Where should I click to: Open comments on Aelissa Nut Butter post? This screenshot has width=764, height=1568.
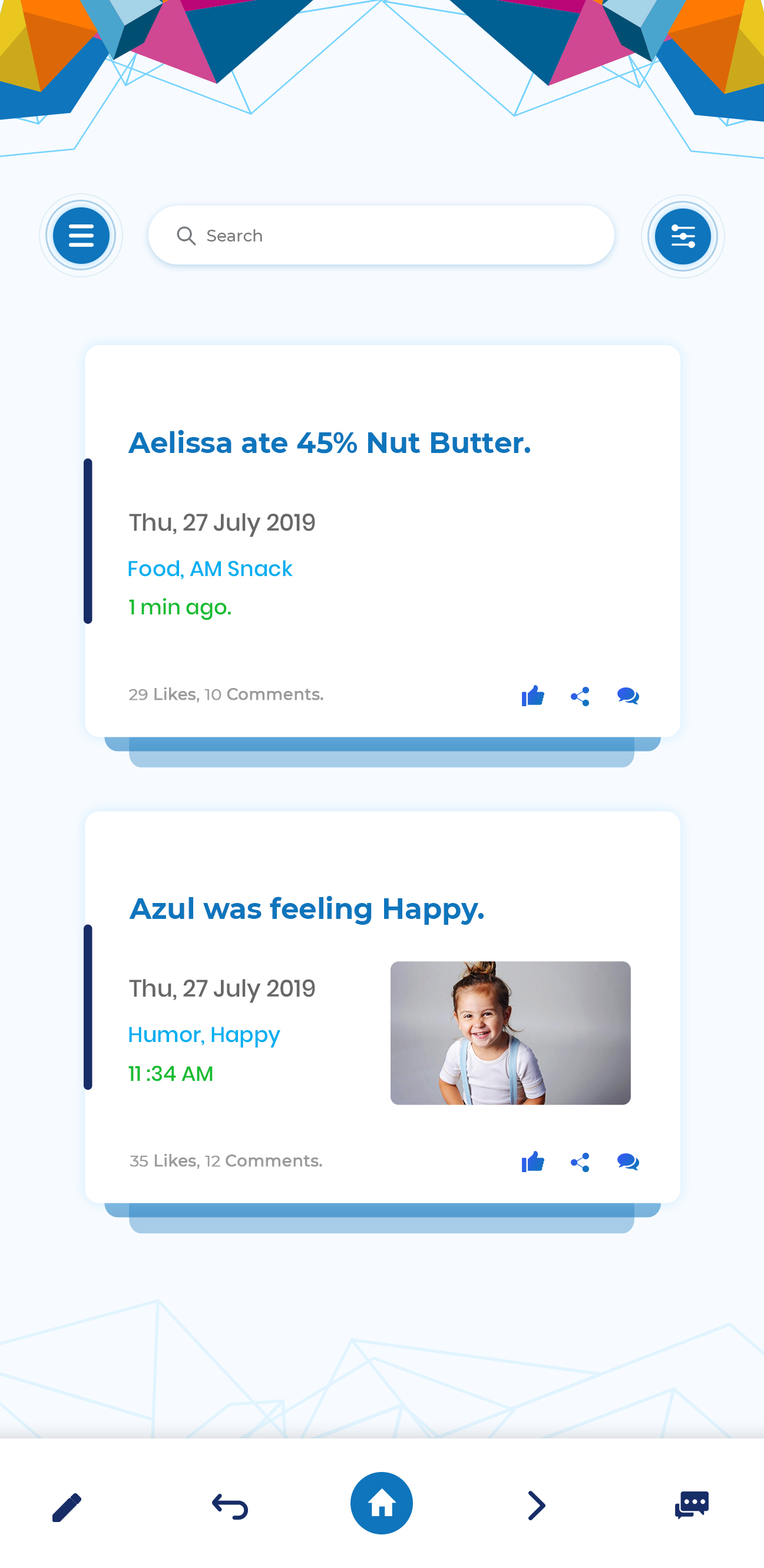pyautogui.click(x=628, y=695)
